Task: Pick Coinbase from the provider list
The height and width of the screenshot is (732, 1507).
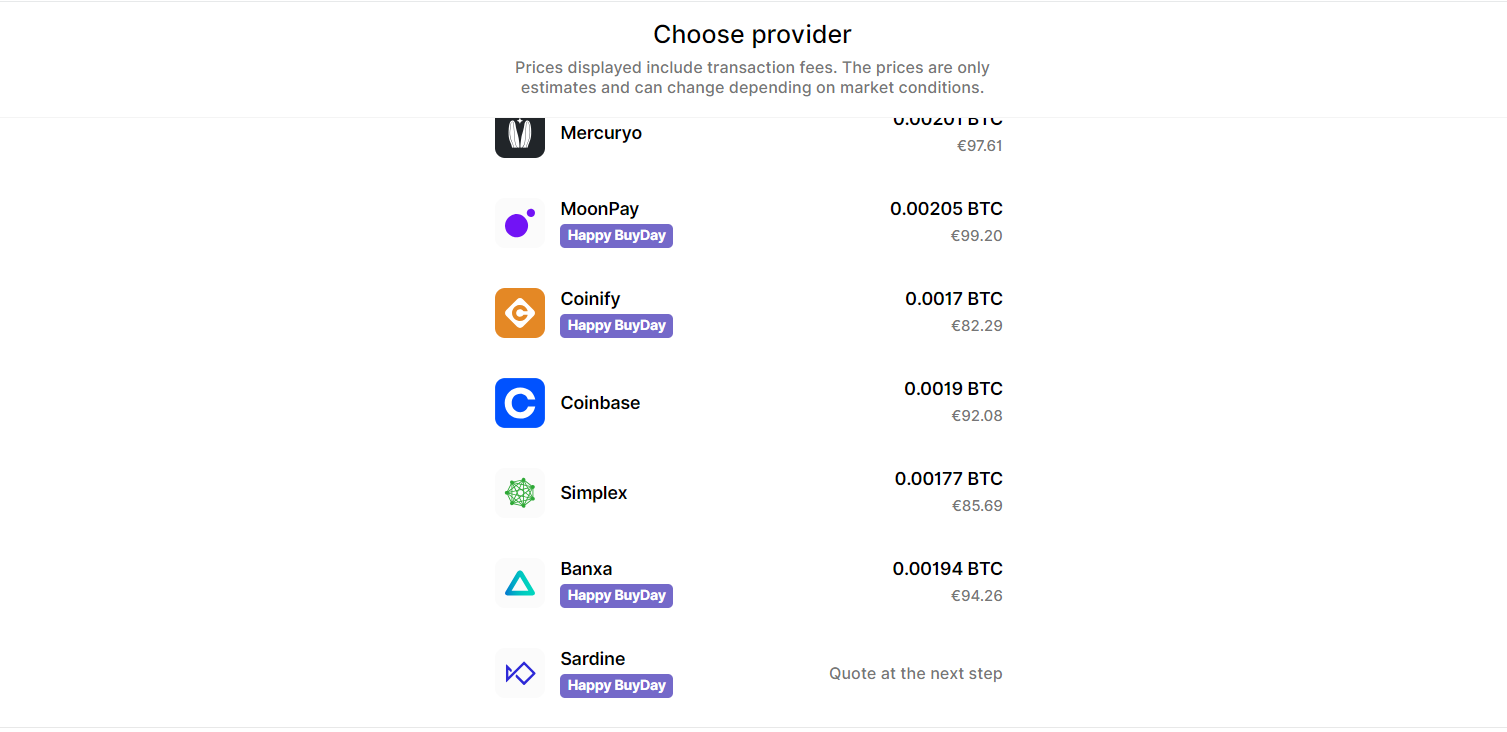Action: pyautogui.click(x=600, y=403)
